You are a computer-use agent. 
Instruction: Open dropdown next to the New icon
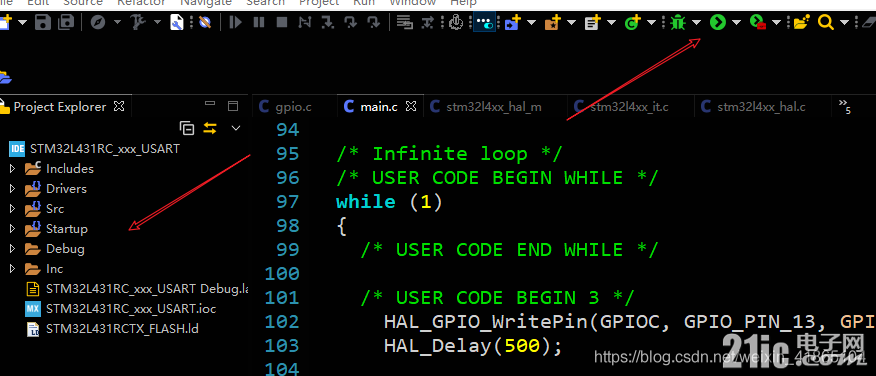22,22
